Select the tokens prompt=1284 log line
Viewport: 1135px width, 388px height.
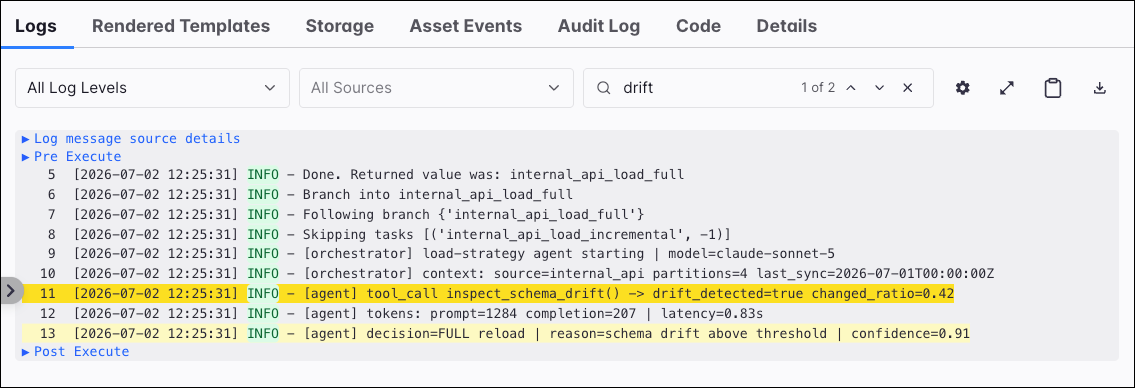tap(533, 313)
